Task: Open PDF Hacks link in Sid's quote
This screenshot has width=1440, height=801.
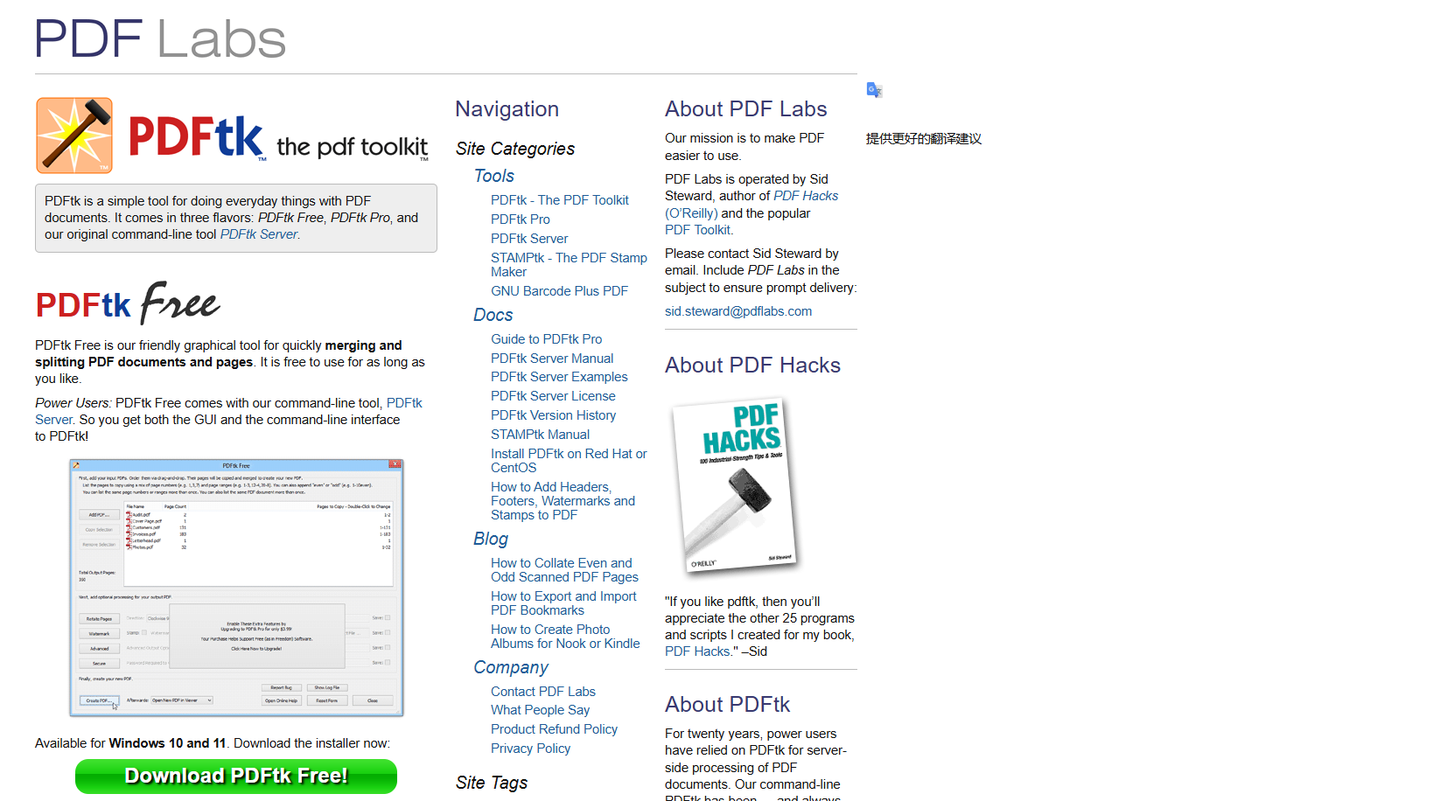Action: 698,651
